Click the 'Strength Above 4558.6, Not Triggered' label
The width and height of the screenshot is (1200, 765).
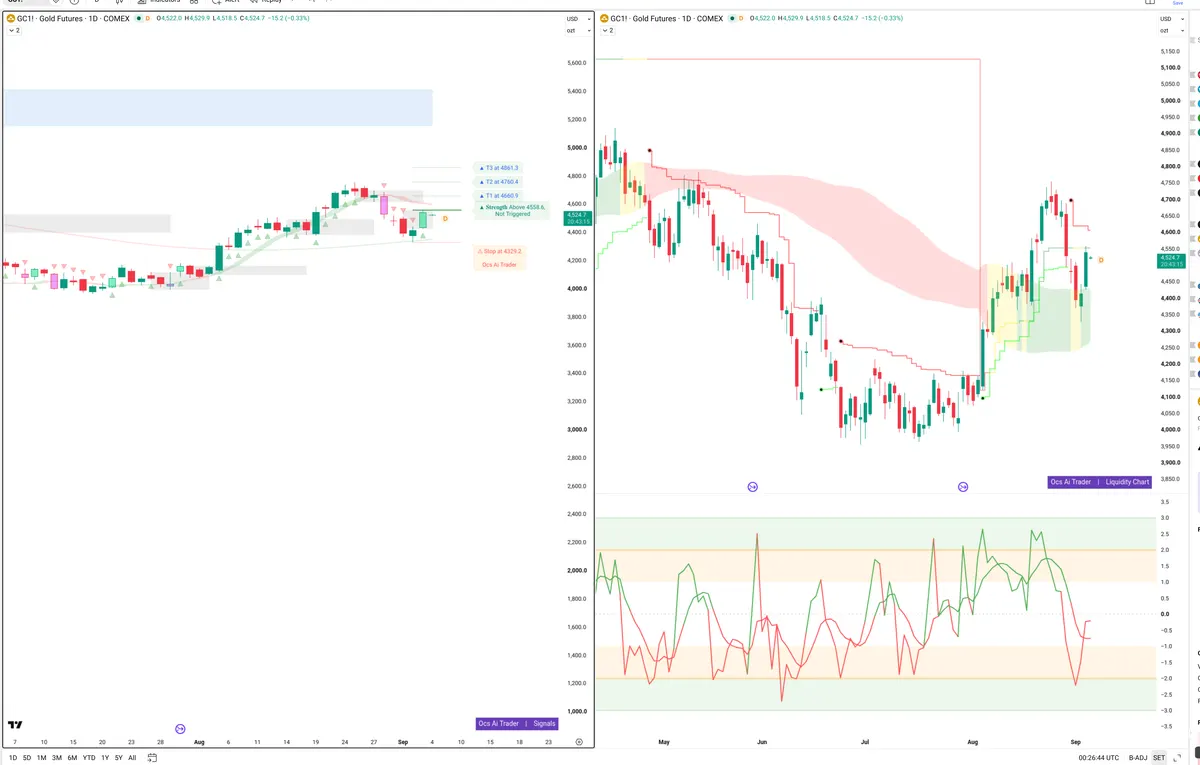tap(511, 210)
